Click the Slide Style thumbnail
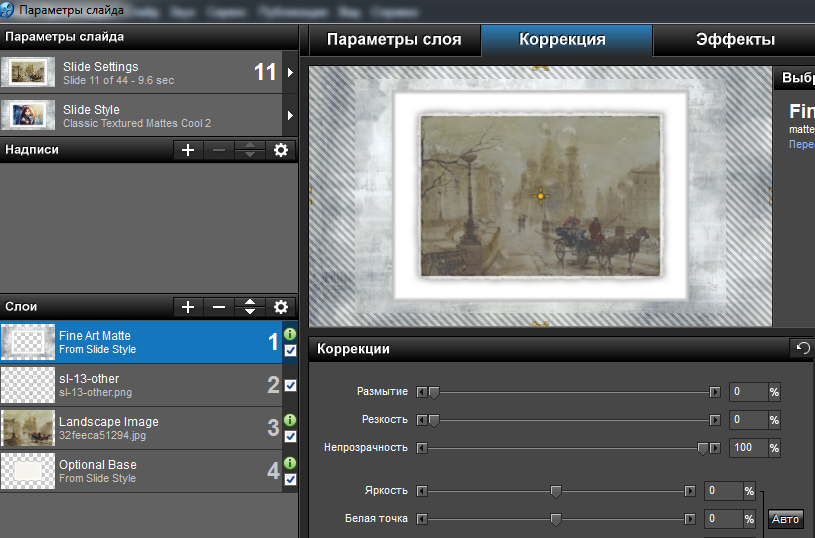 point(28,115)
